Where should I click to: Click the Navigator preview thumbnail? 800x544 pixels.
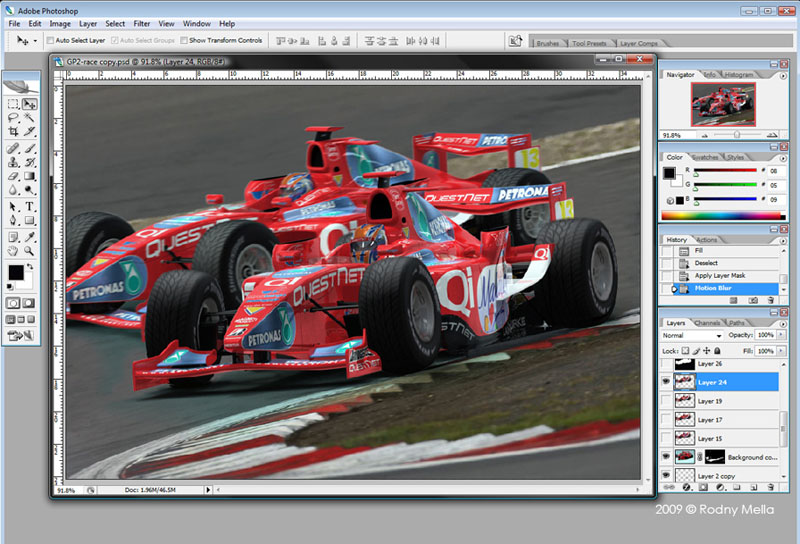(x=723, y=103)
